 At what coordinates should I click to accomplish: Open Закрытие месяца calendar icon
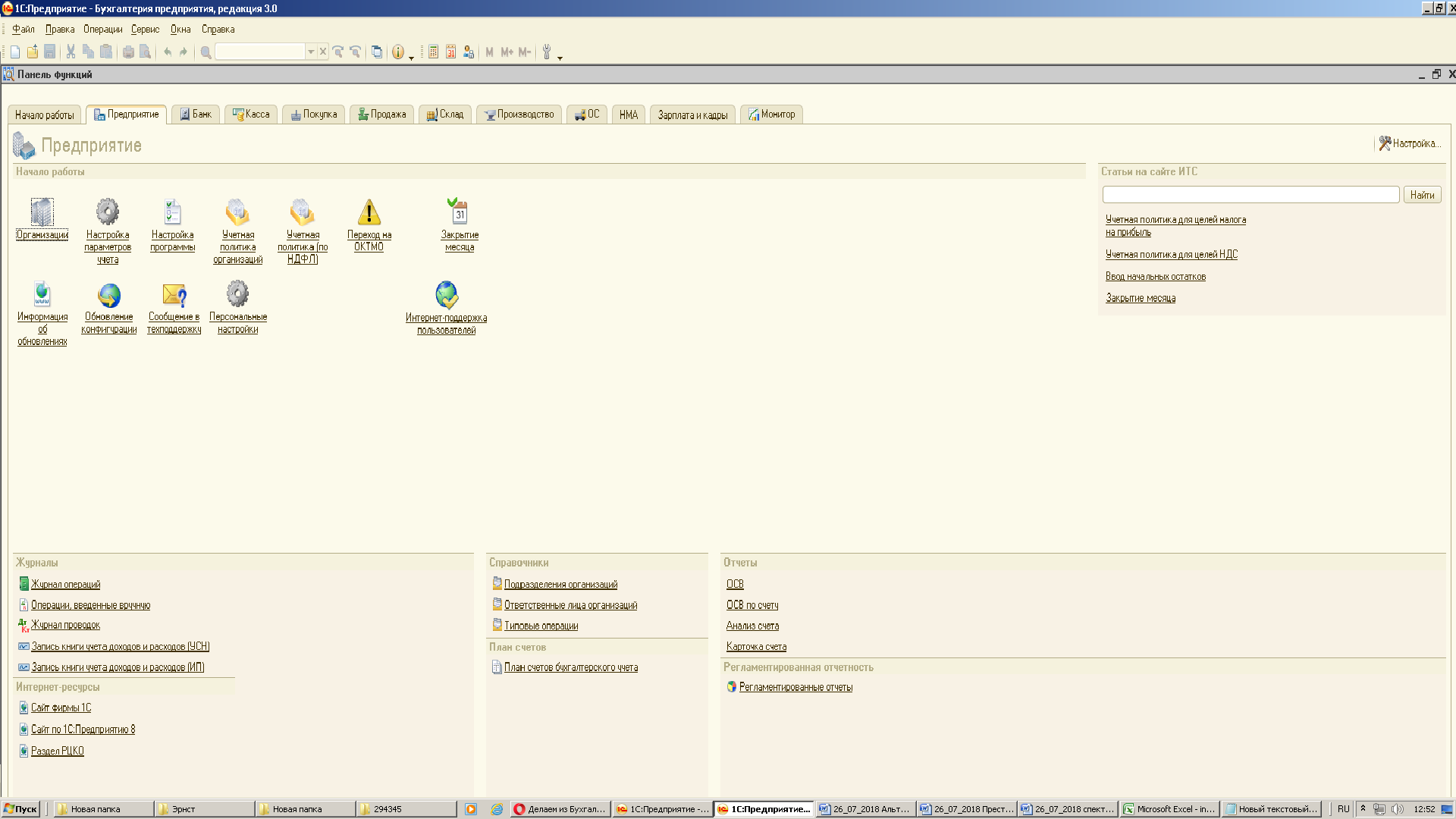(x=459, y=211)
